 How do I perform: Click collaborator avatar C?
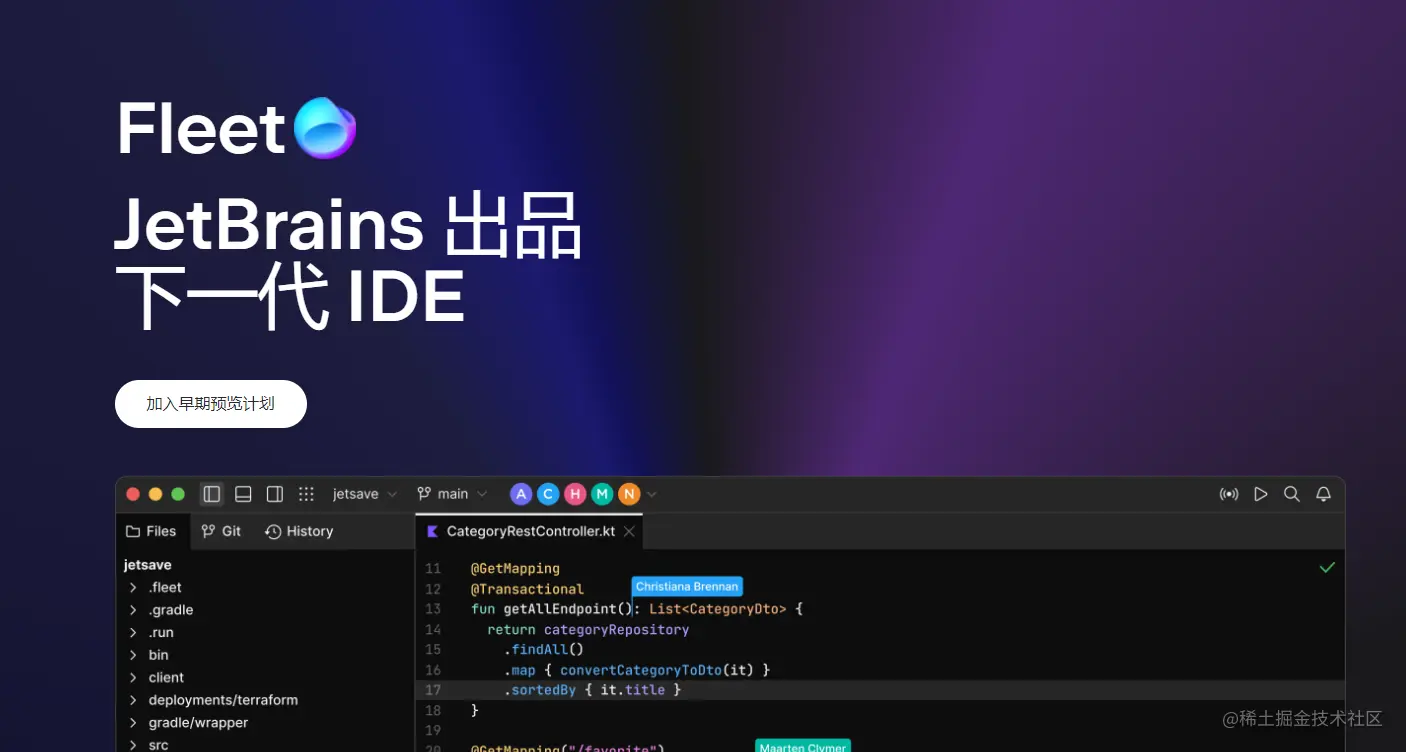point(548,494)
